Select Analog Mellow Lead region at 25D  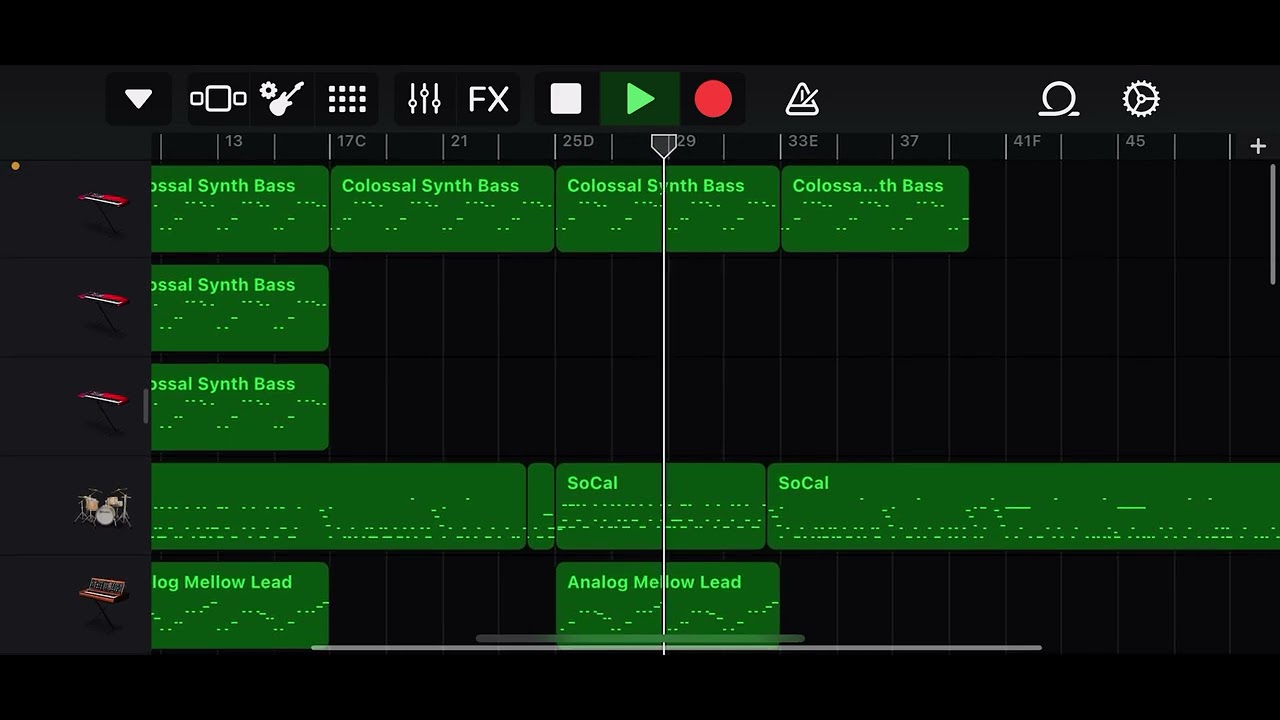click(x=668, y=605)
